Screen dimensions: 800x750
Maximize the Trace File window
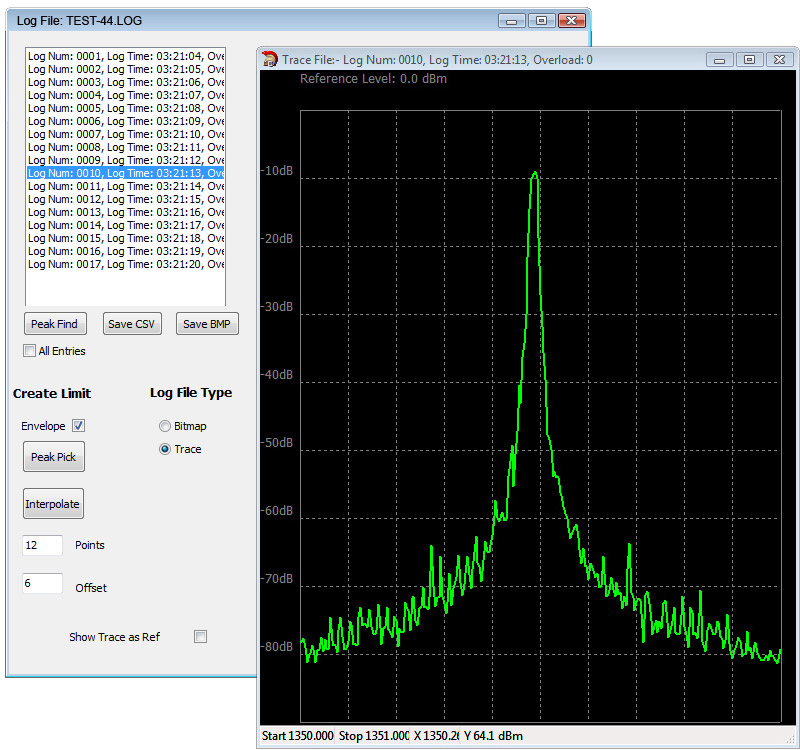[x=749, y=60]
